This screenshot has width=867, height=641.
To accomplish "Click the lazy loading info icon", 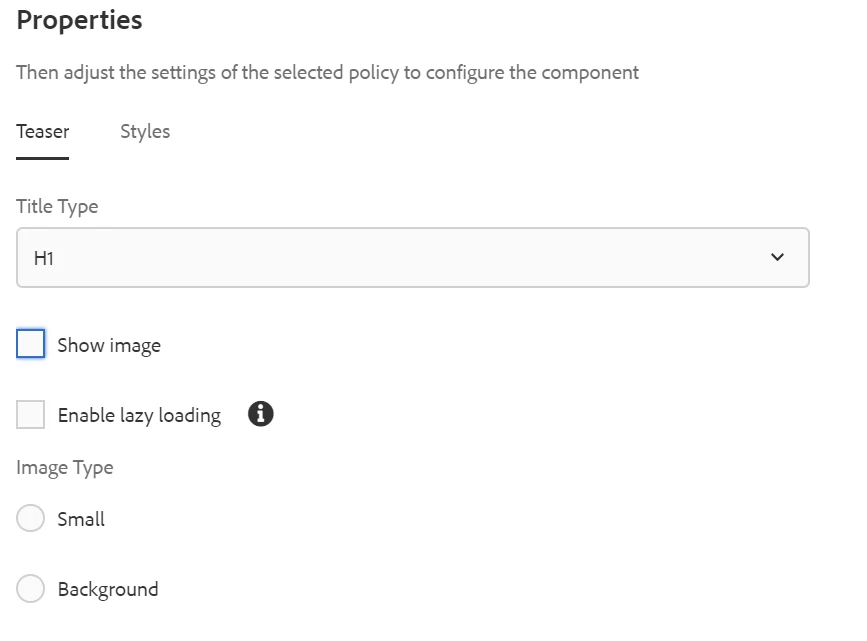I will [x=260, y=414].
